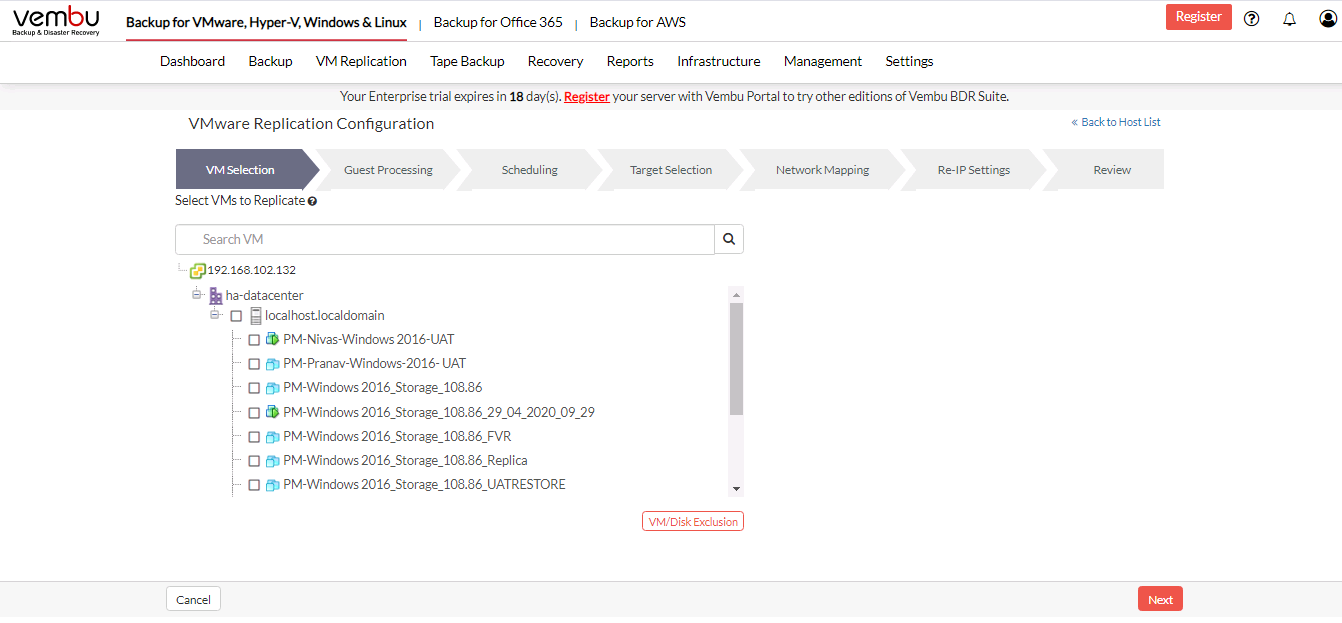Click the ha-datacenter building icon
The height and width of the screenshot is (623, 1342).
[216, 296]
